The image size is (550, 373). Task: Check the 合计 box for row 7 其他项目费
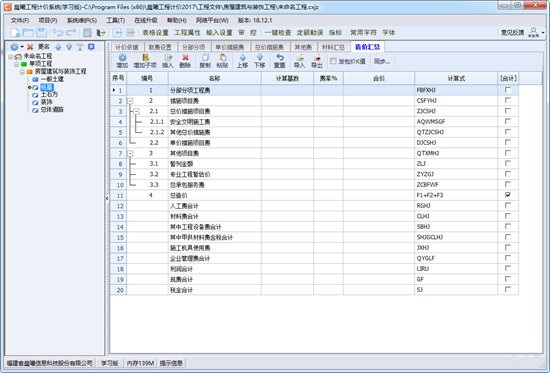(x=507, y=153)
